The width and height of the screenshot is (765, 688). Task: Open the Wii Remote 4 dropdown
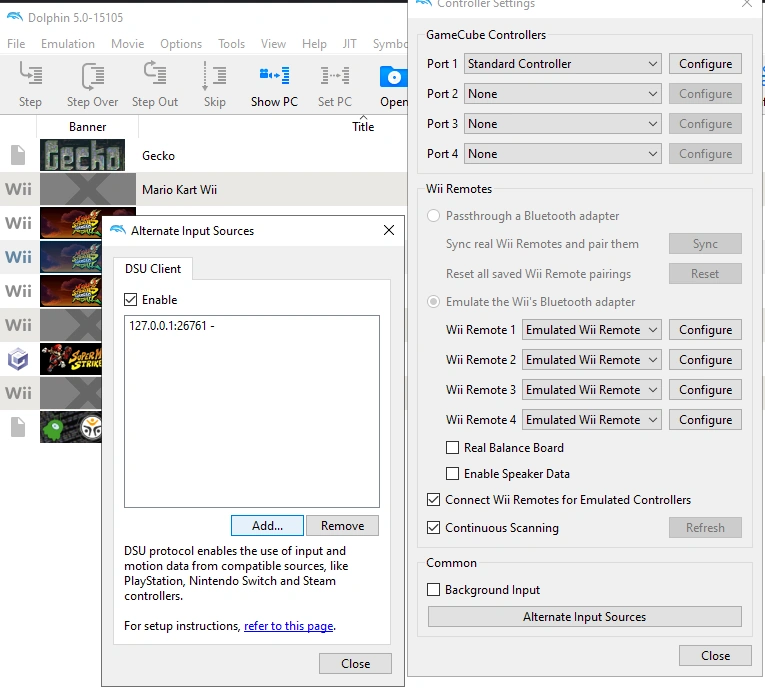(592, 420)
